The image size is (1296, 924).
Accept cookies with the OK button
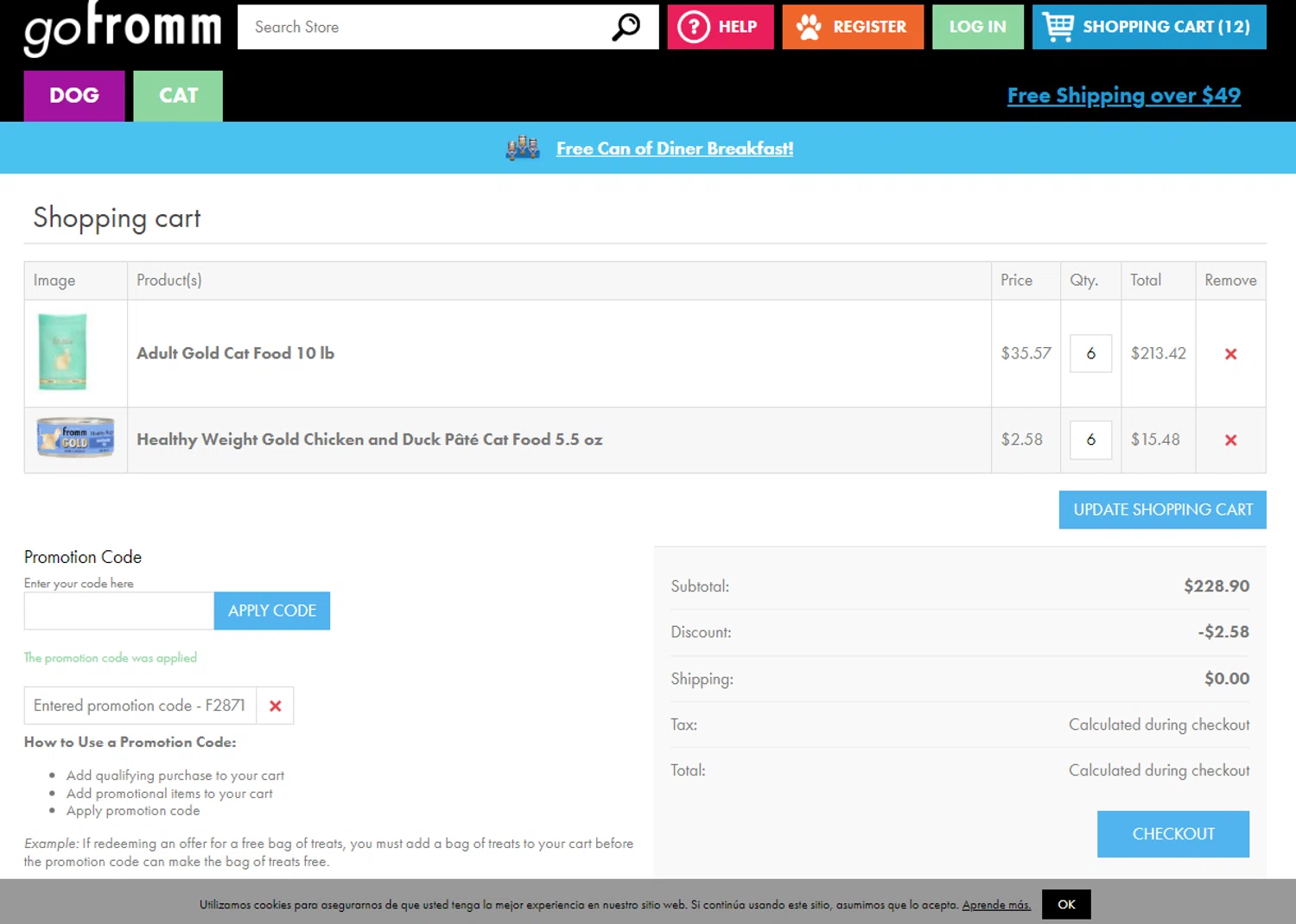point(1066,904)
